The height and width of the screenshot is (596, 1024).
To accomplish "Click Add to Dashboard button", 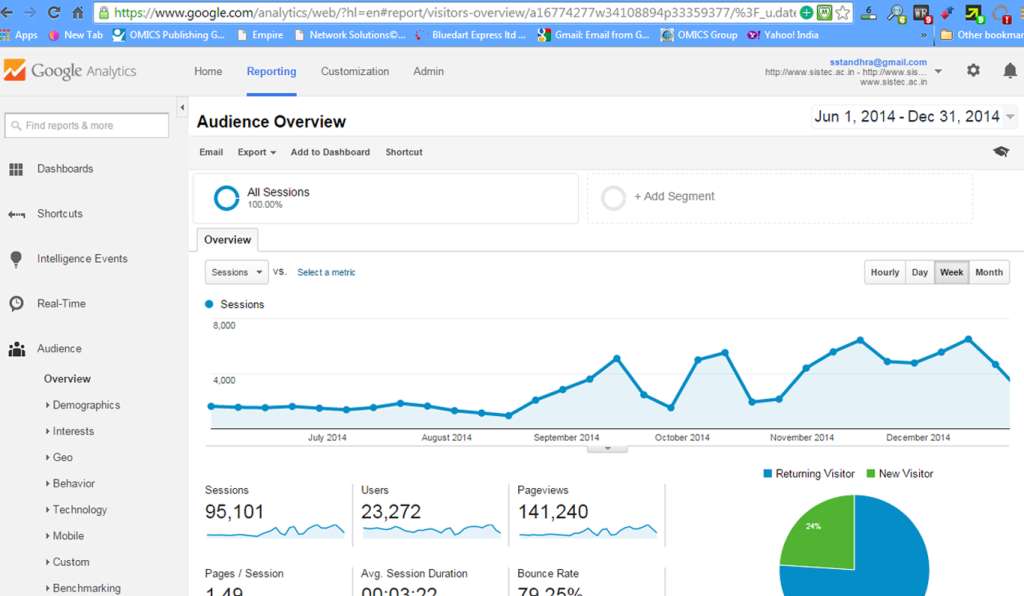I will pos(330,152).
